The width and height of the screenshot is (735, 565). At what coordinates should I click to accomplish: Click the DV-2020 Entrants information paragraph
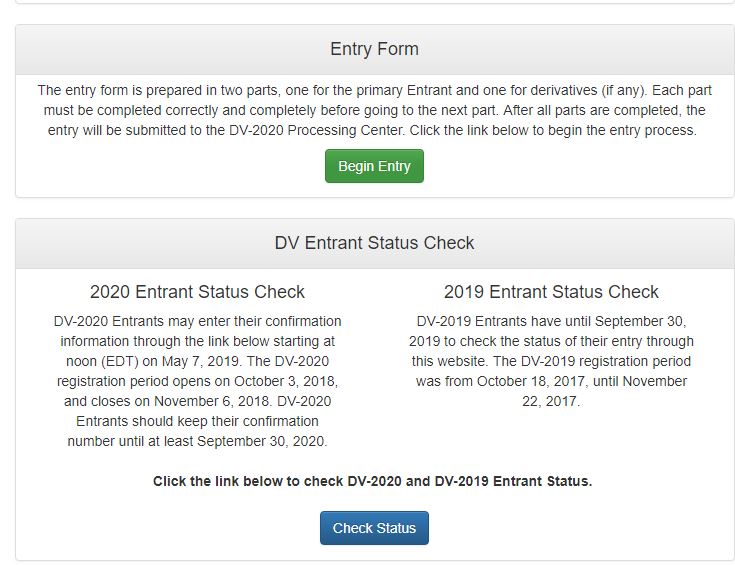[197, 381]
